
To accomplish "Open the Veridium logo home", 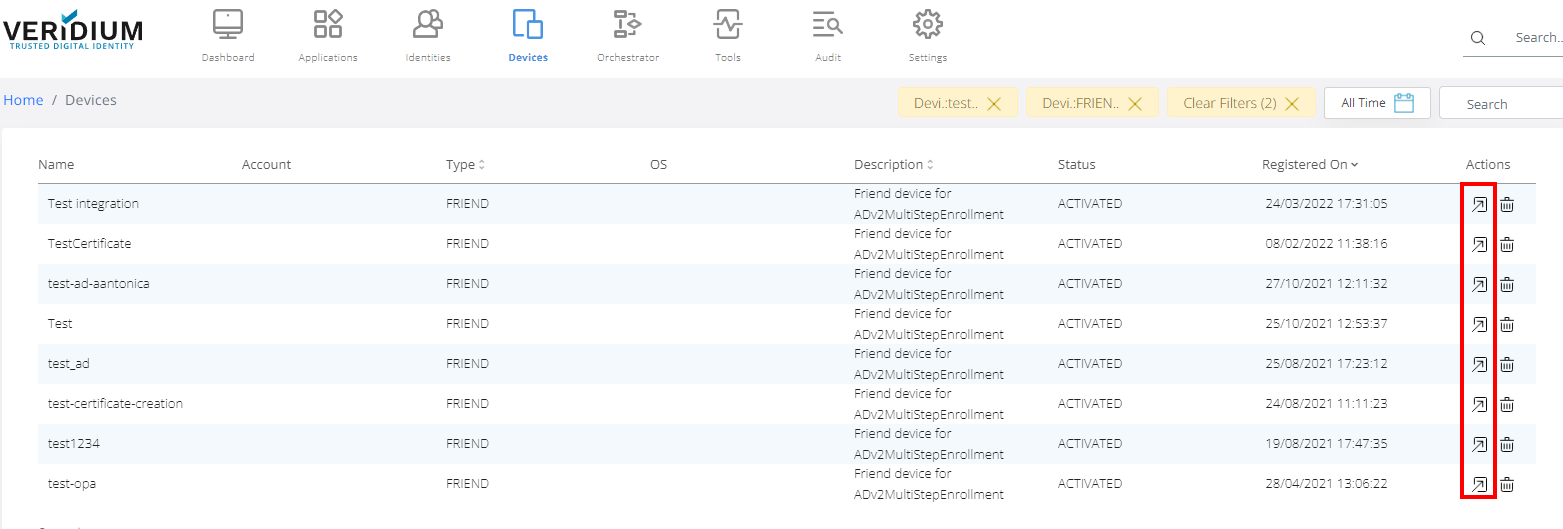I will coord(72,30).
